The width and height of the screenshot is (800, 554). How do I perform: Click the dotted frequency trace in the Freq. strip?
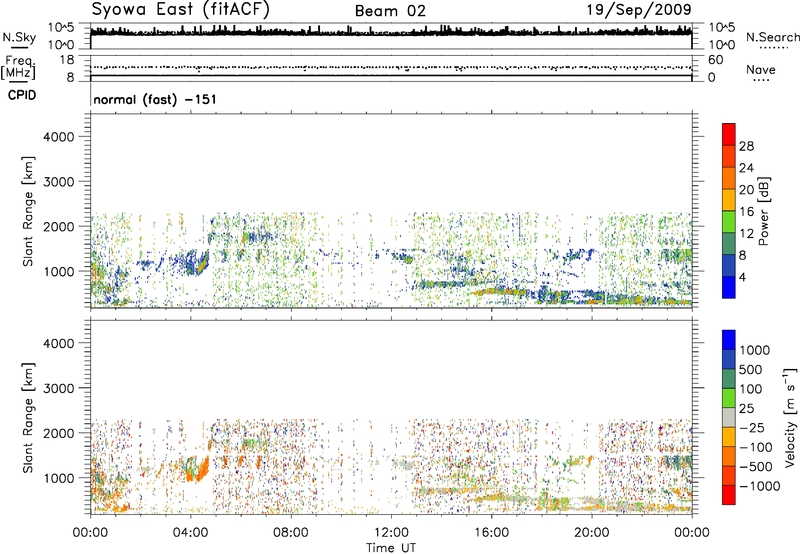[x=391, y=67]
